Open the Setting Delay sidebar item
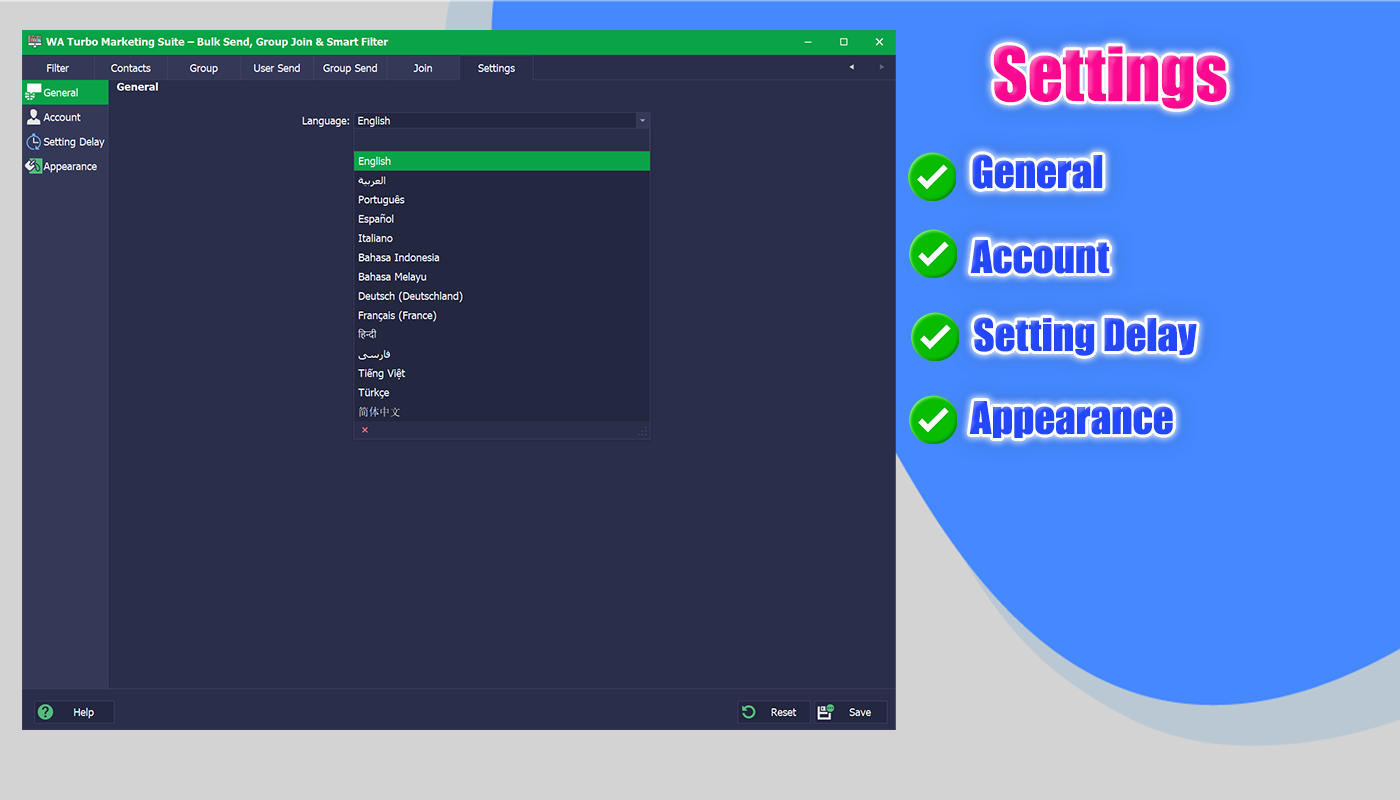Image resolution: width=1400 pixels, height=800 pixels. coord(65,142)
